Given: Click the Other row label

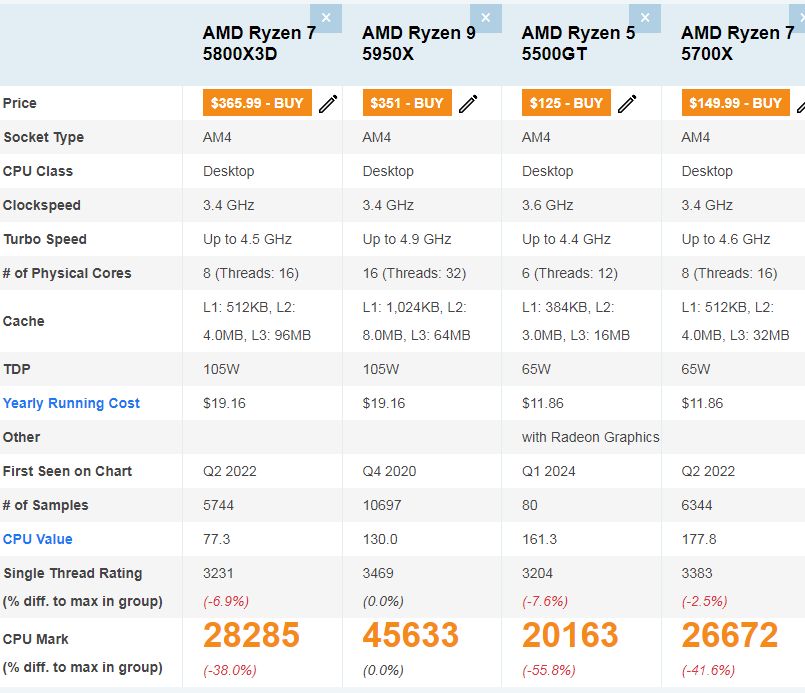Looking at the screenshot, I should coord(21,437).
